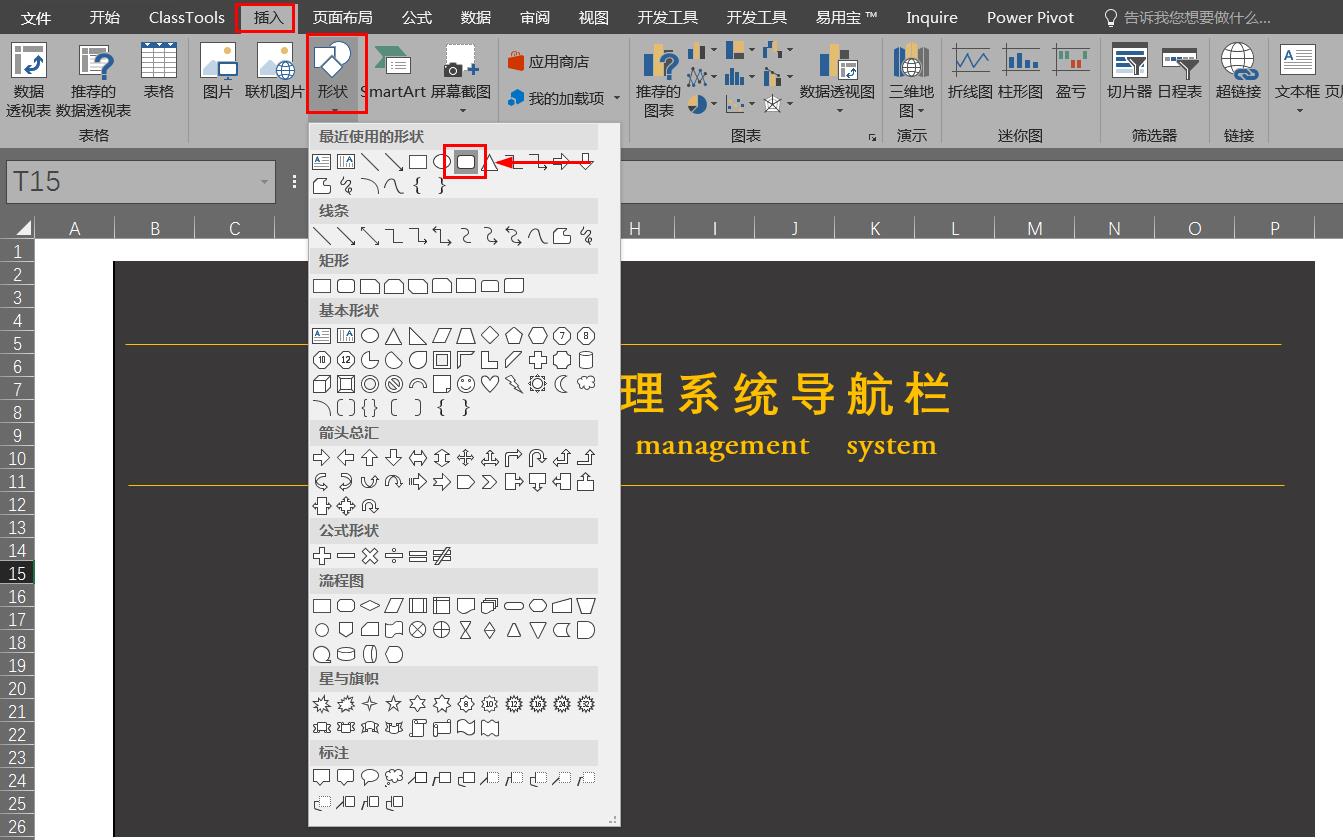Click the Name Box showing T15
This screenshot has height=840, width=1343.
[x=140, y=182]
